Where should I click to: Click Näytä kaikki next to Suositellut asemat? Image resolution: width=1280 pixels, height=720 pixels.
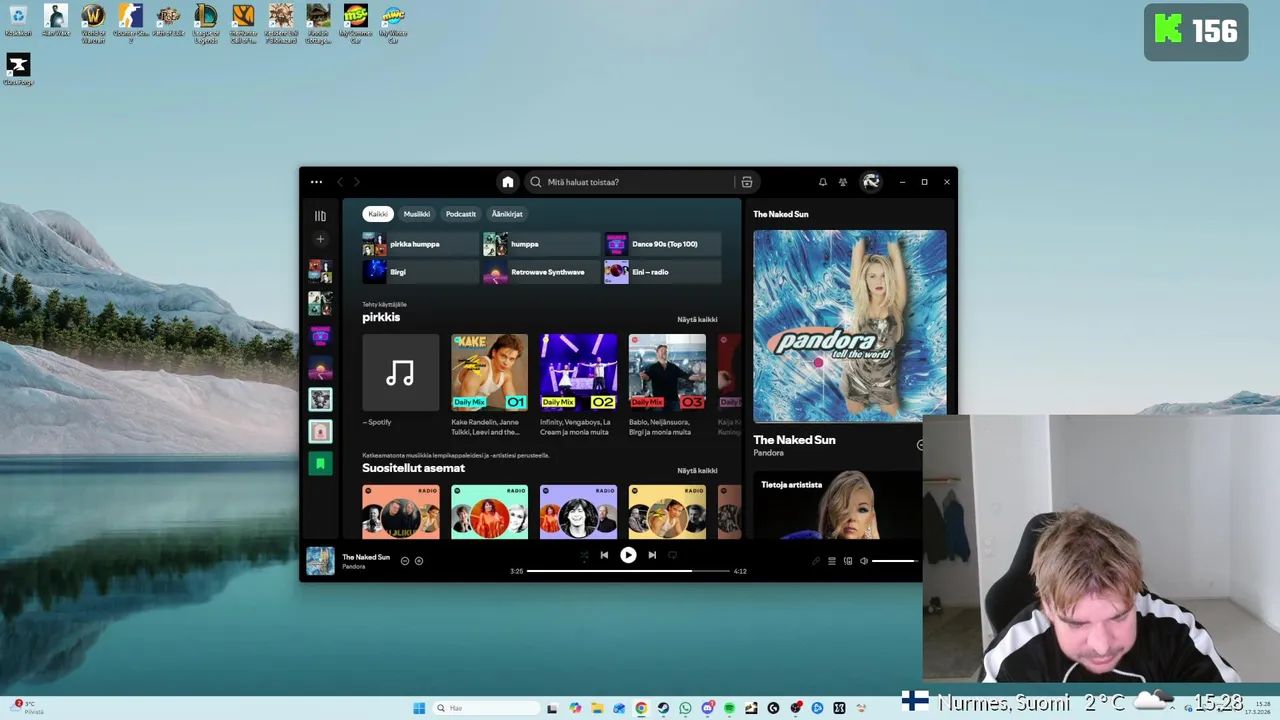coord(697,471)
